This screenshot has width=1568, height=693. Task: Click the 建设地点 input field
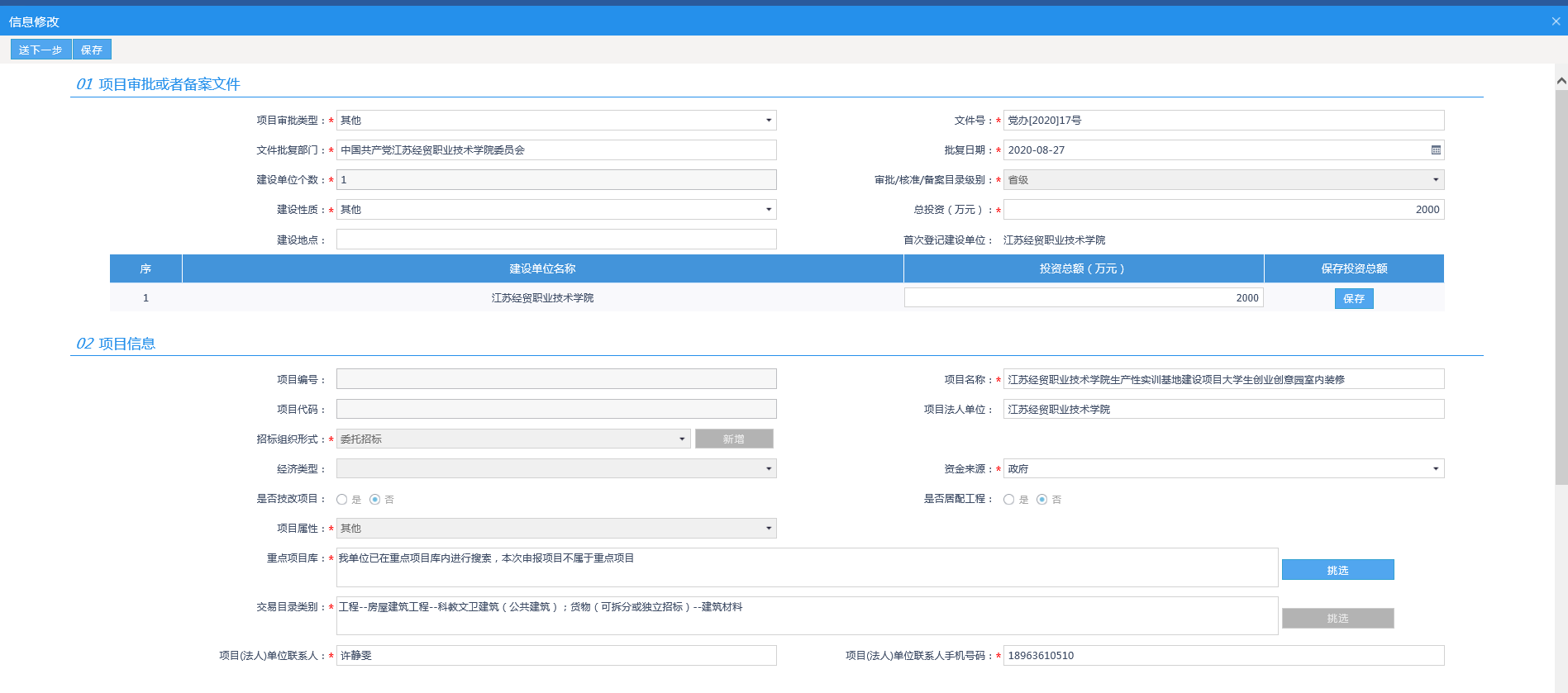(555, 240)
